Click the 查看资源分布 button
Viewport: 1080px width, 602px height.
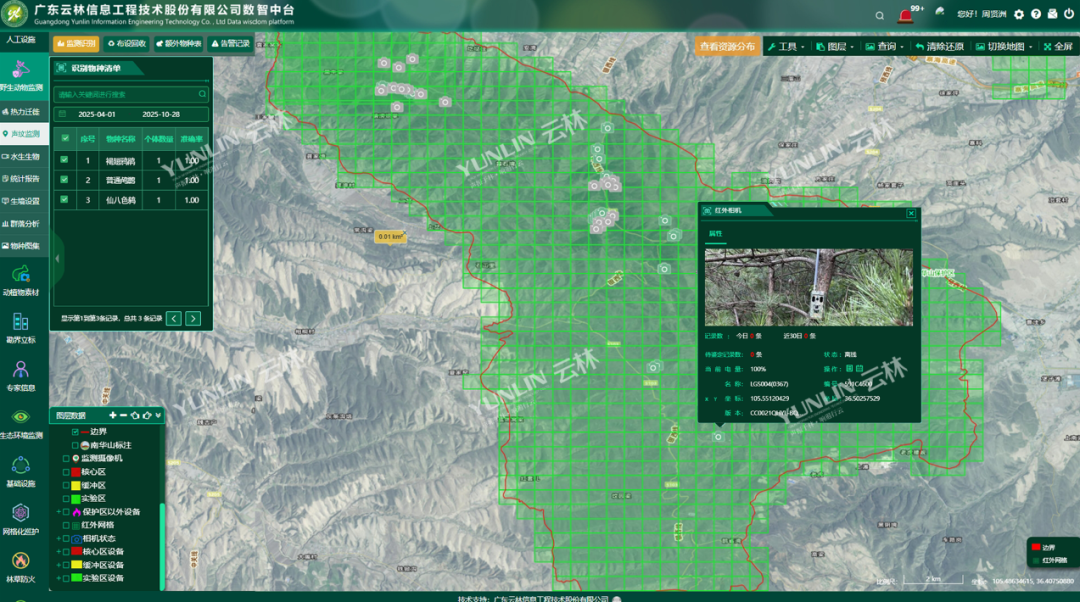(x=727, y=46)
